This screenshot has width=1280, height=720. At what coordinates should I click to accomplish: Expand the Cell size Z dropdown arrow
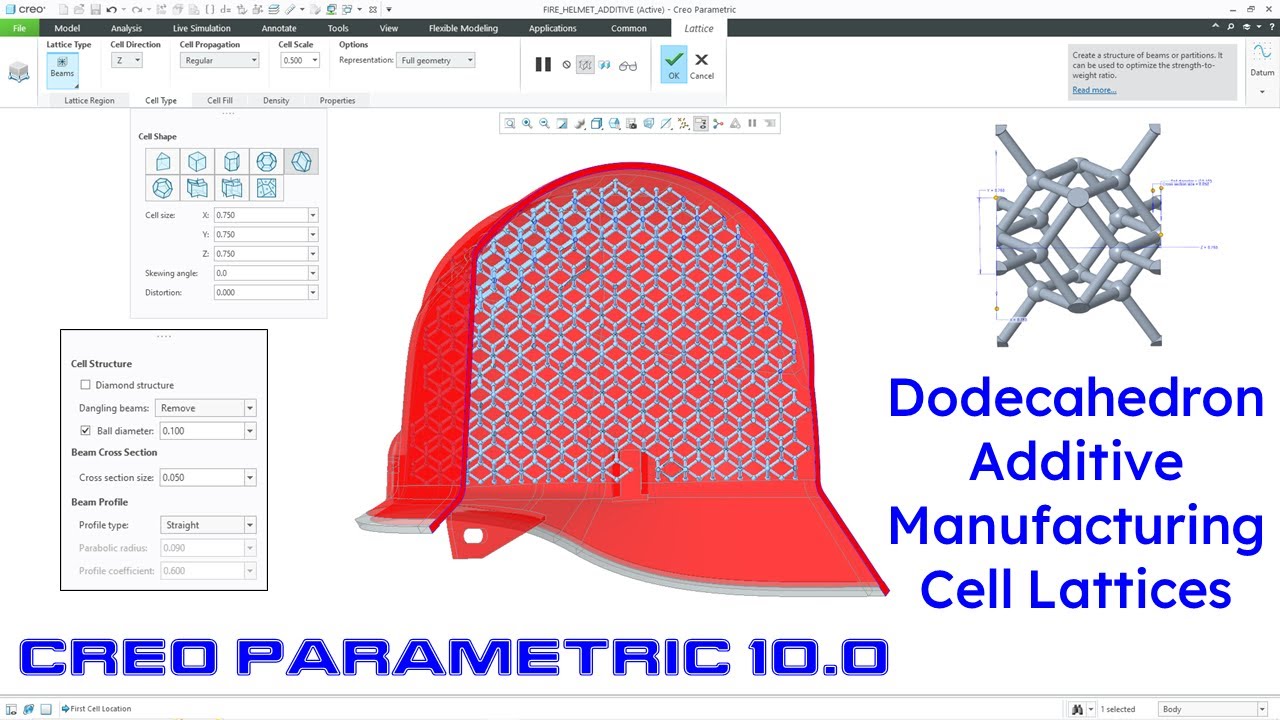point(313,254)
